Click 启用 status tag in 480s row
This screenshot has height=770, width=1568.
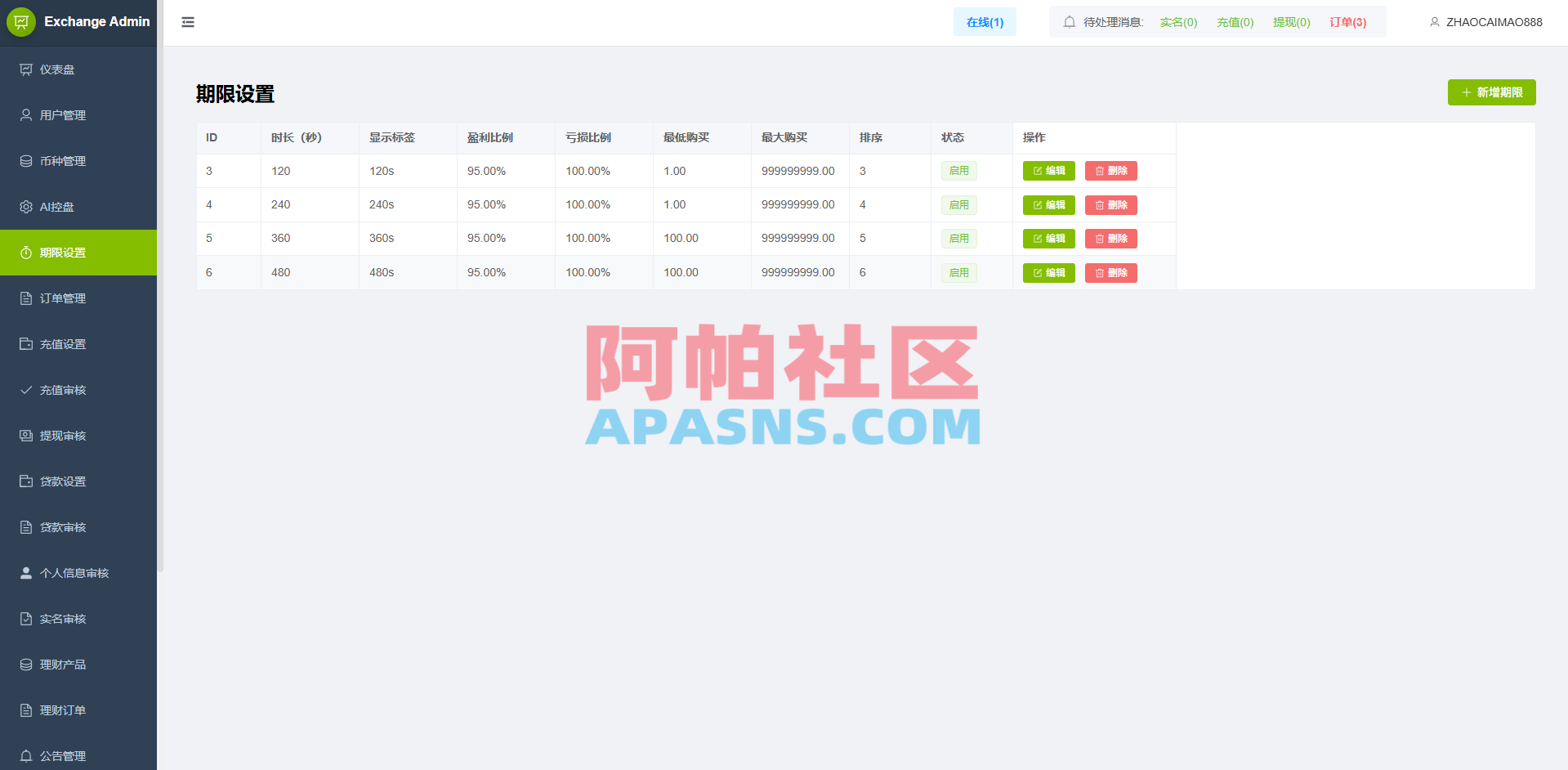coord(958,273)
